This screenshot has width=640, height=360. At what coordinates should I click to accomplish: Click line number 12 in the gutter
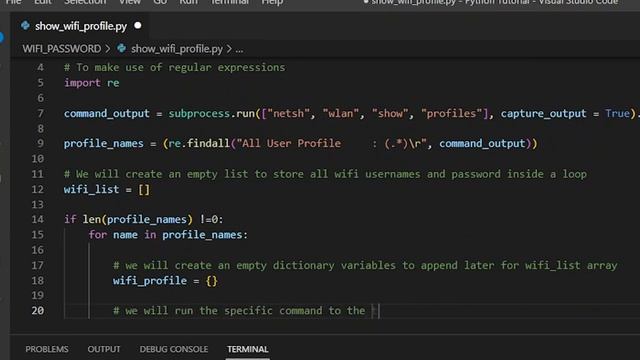pos(38,189)
